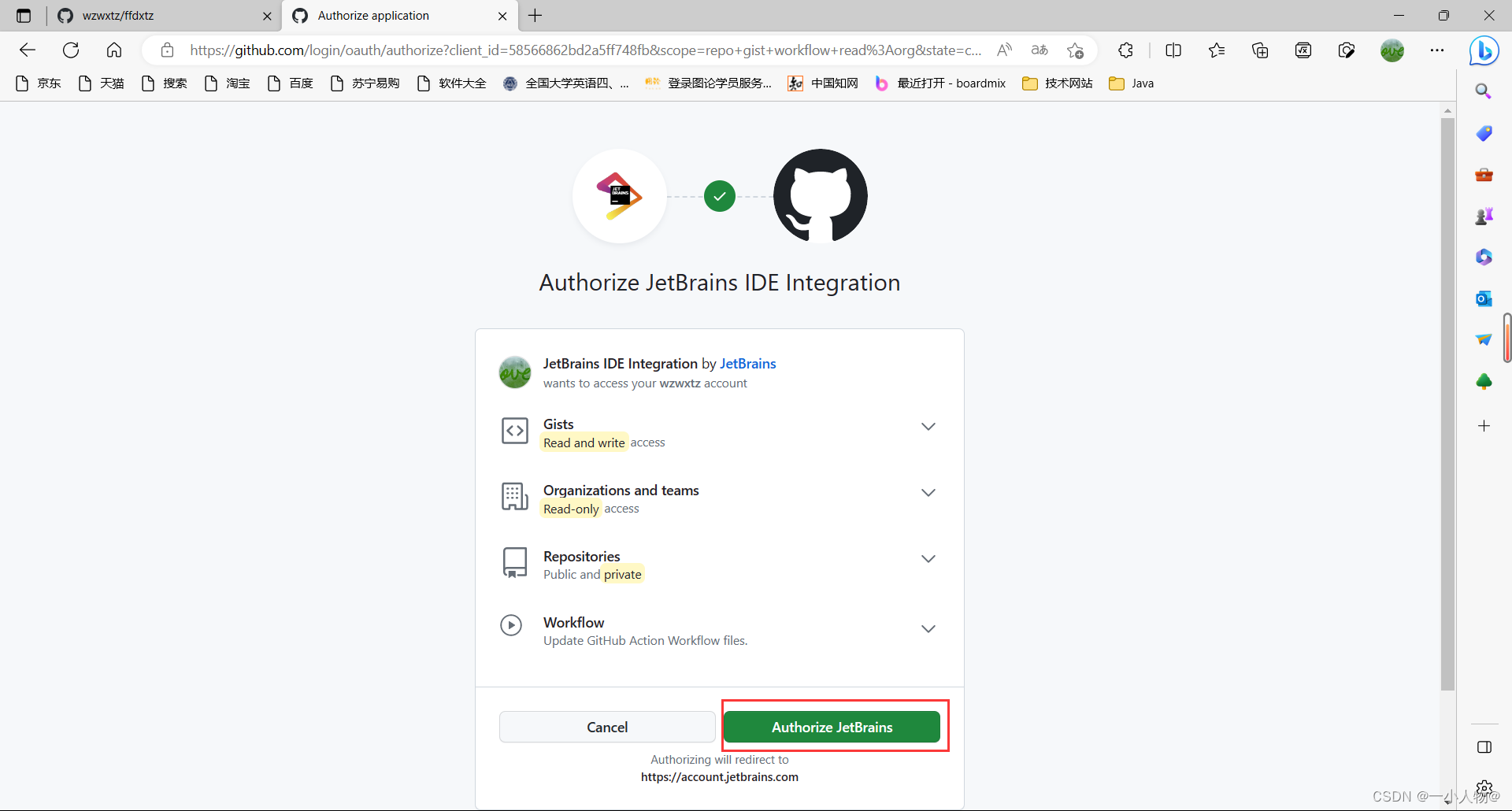Open browser Extensions puzzle icon

(1125, 50)
